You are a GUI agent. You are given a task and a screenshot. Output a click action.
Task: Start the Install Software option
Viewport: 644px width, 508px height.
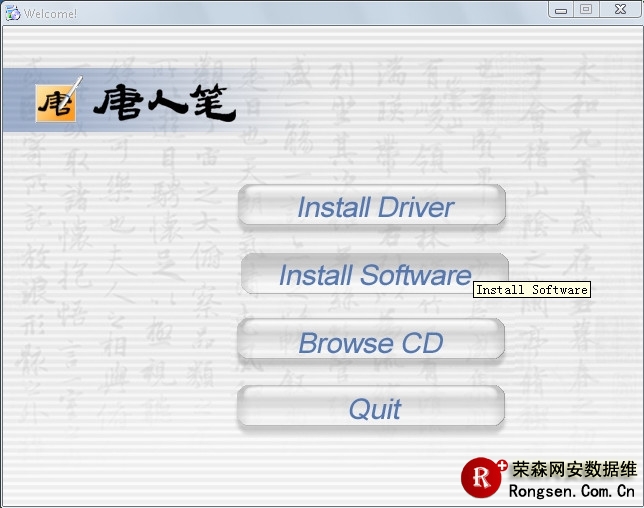[x=374, y=274]
